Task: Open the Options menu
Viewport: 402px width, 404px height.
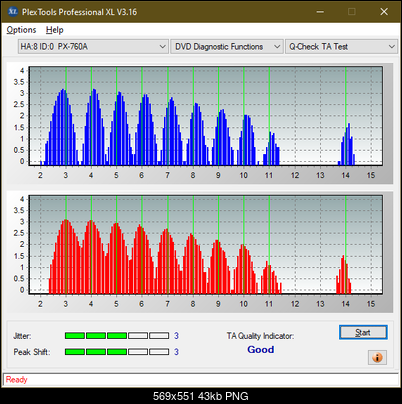Action: 21,30
